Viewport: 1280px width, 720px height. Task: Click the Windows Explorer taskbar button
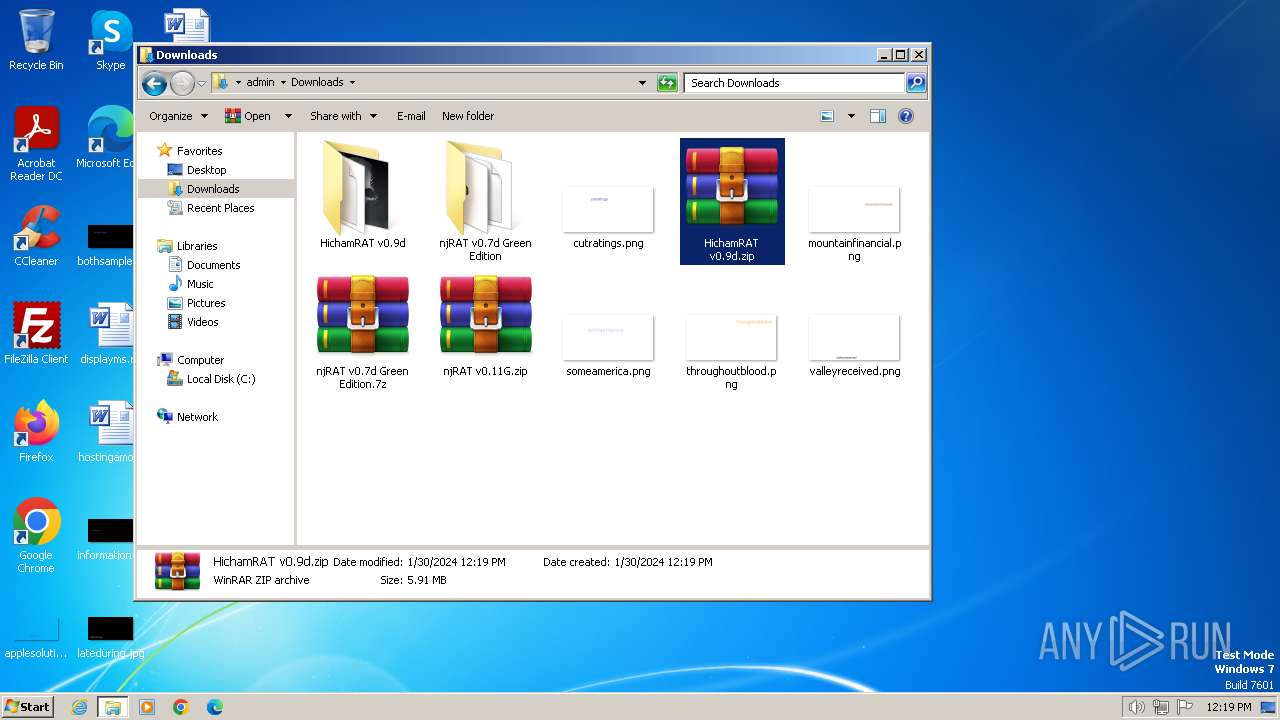[x=112, y=707]
